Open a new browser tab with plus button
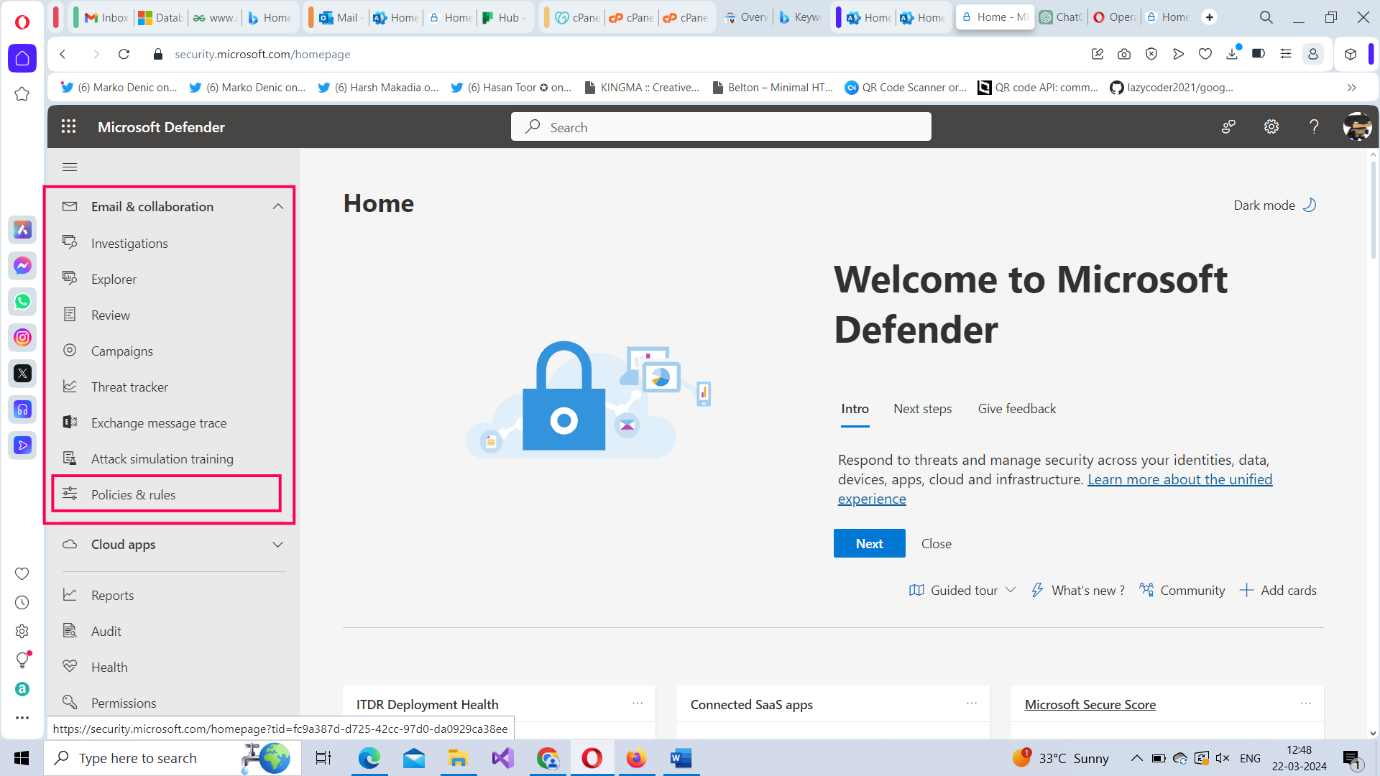The image size is (1380, 776). tap(1210, 17)
